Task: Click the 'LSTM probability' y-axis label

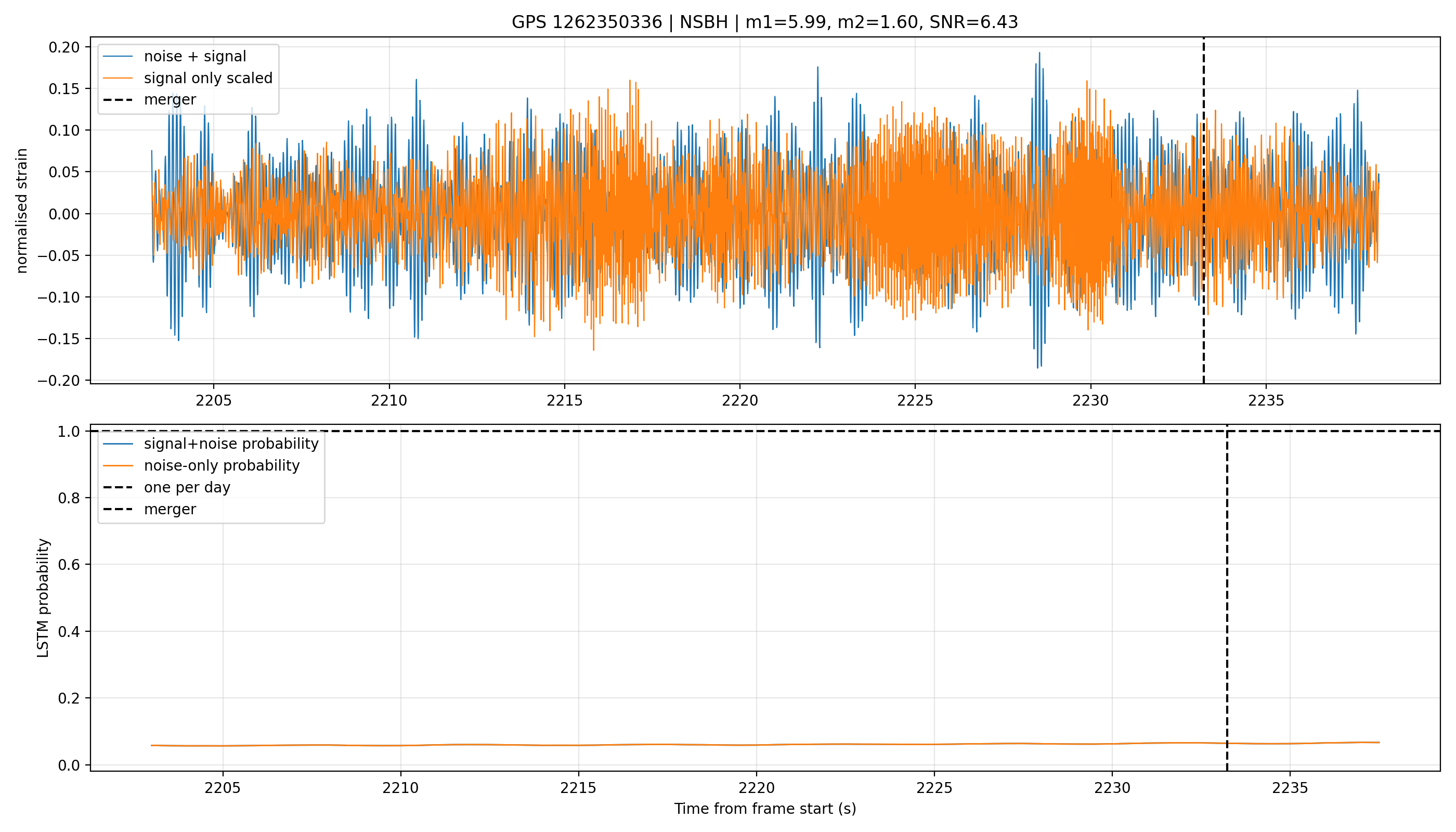Action: click(44, 599)
